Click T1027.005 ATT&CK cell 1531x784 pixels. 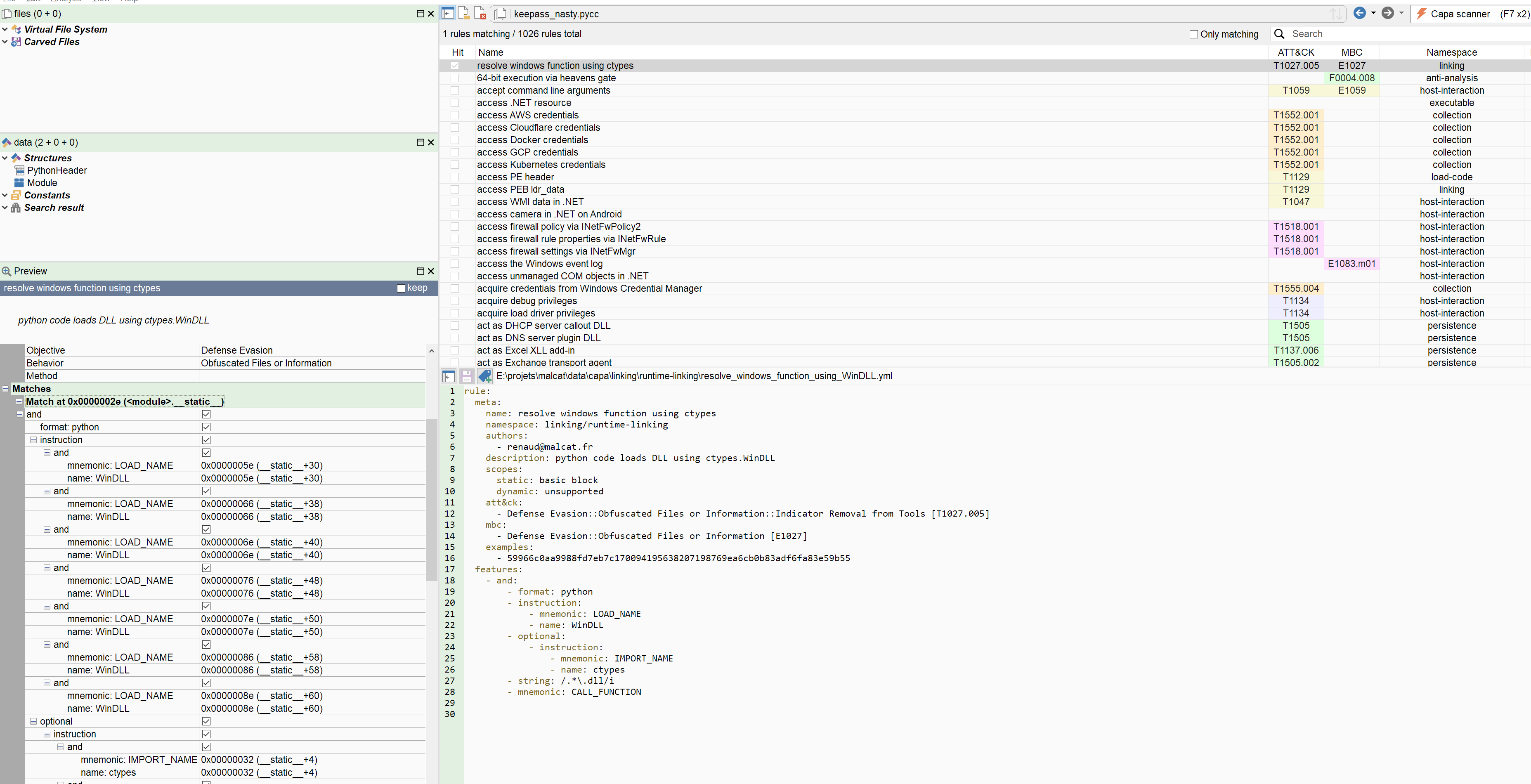pos(1296,66)
